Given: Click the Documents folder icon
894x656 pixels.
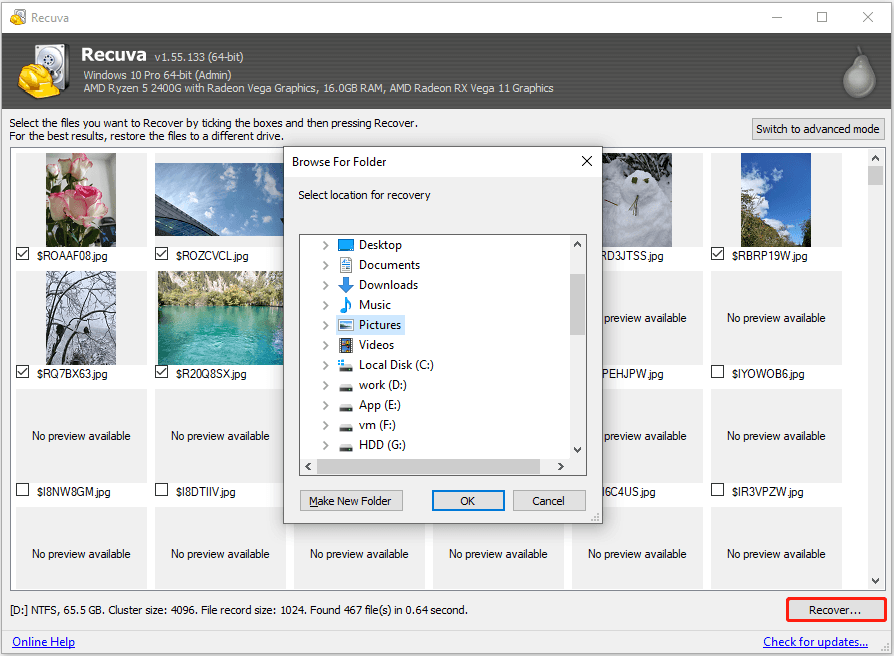Looking at the screenshot, I should [x=346, y=265].
